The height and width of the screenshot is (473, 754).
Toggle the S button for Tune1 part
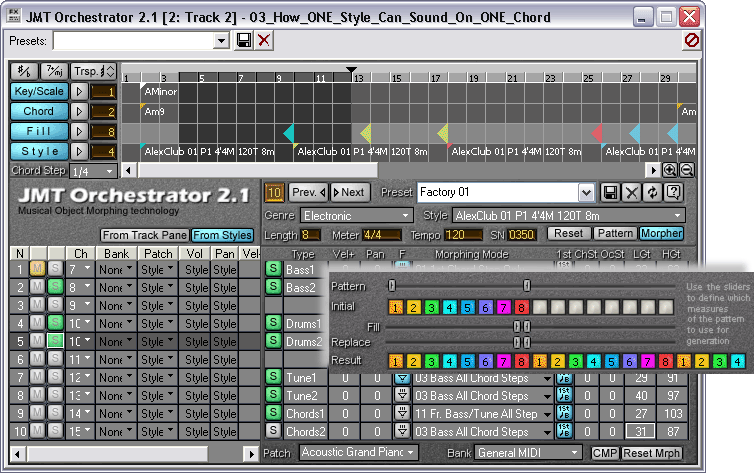click(x=272, y=376)
